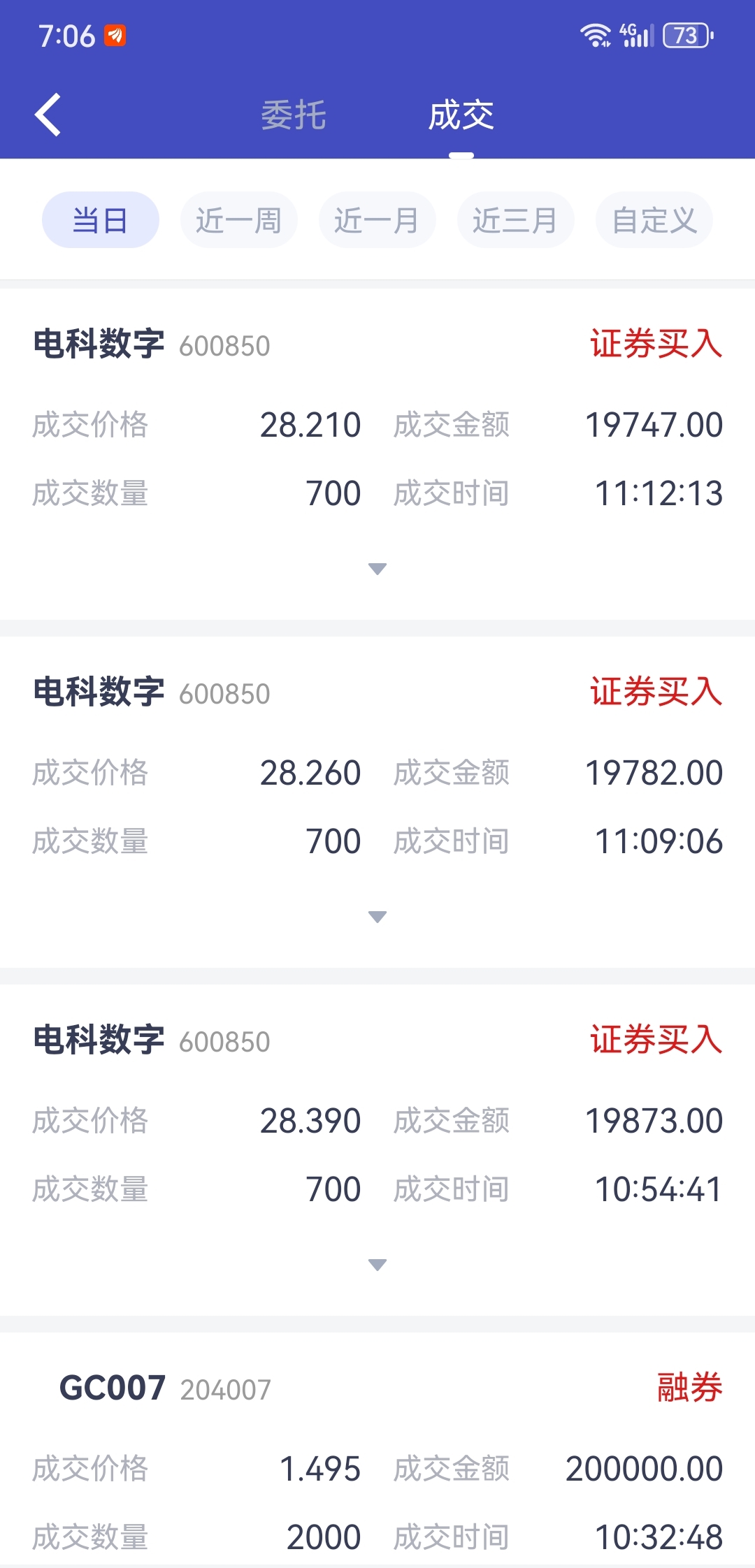This screenshot has height=1568, width=755.
Task: Switch to the 委托 tab
Action: click(x=294, y=115)
